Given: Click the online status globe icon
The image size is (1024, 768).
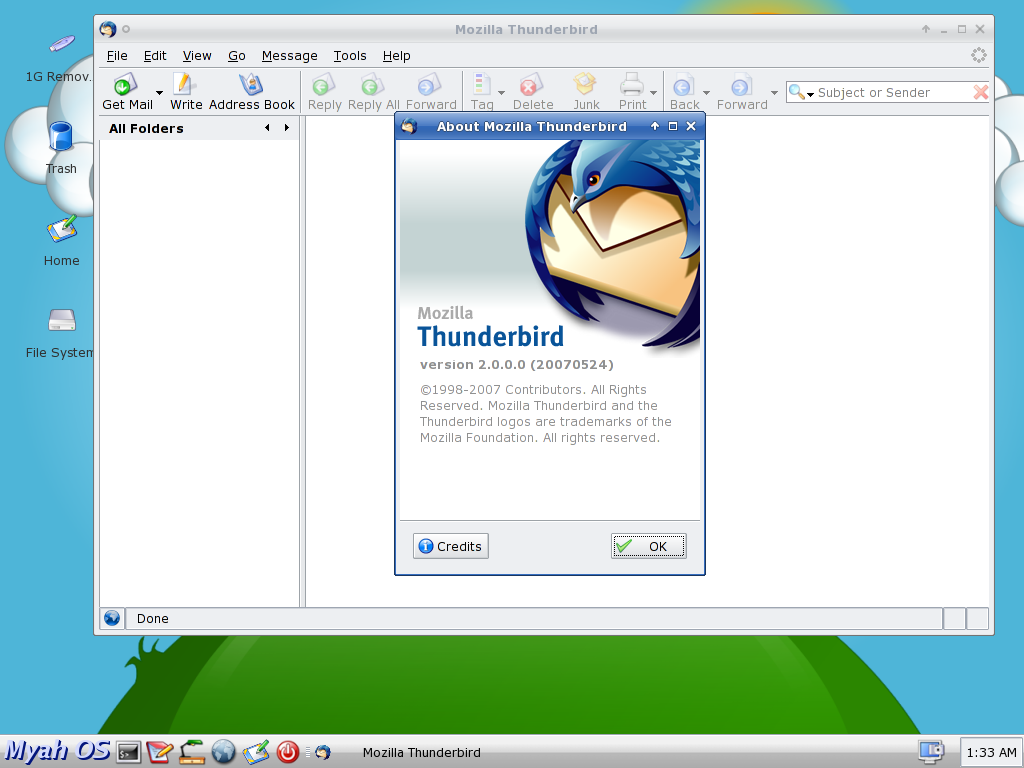Looking at the screenshot, I should pos(112,618).
